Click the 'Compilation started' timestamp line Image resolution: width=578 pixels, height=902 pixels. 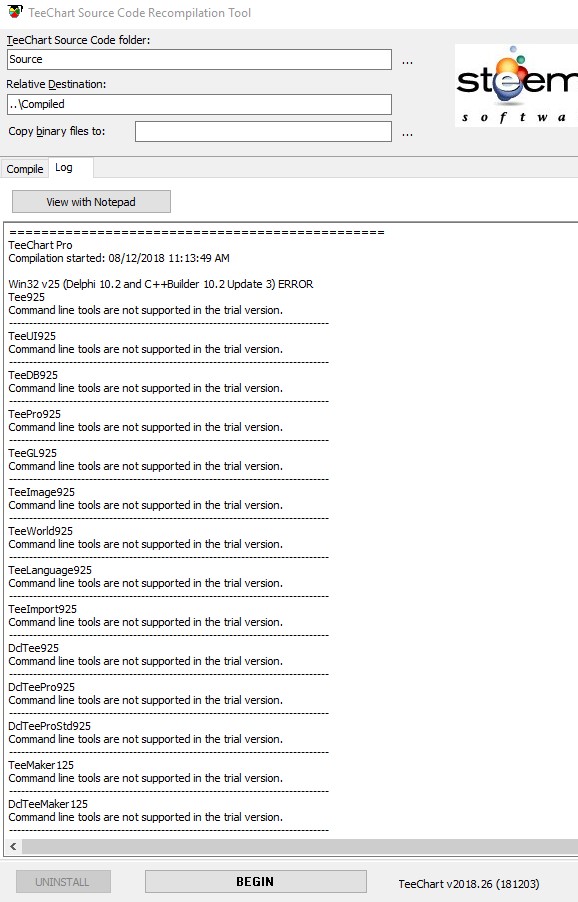click(119, 258)
